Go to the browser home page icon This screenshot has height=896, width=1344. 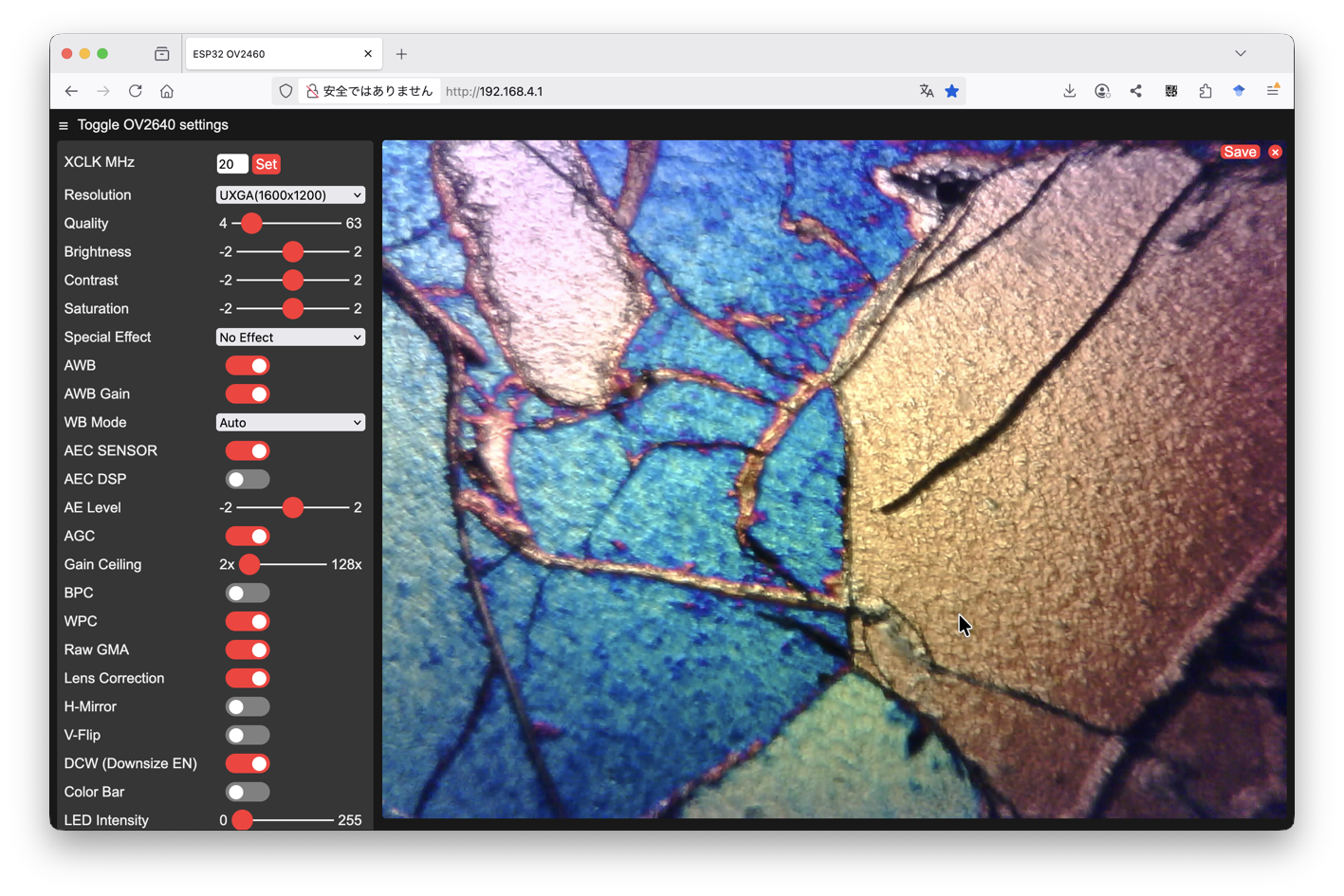[167, 91]
